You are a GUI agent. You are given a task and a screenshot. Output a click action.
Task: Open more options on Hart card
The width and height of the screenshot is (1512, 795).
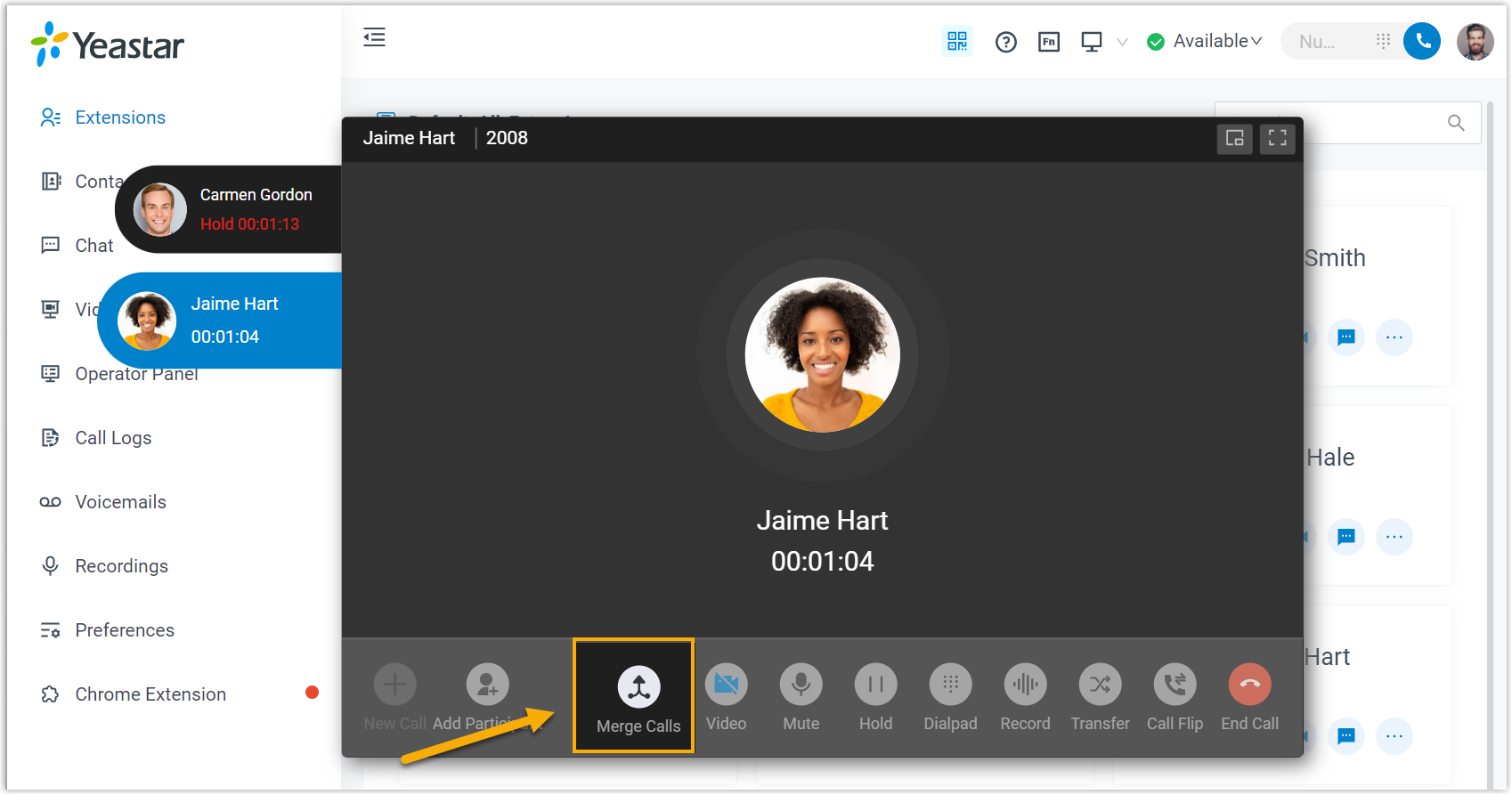[x=1394, y=736]
